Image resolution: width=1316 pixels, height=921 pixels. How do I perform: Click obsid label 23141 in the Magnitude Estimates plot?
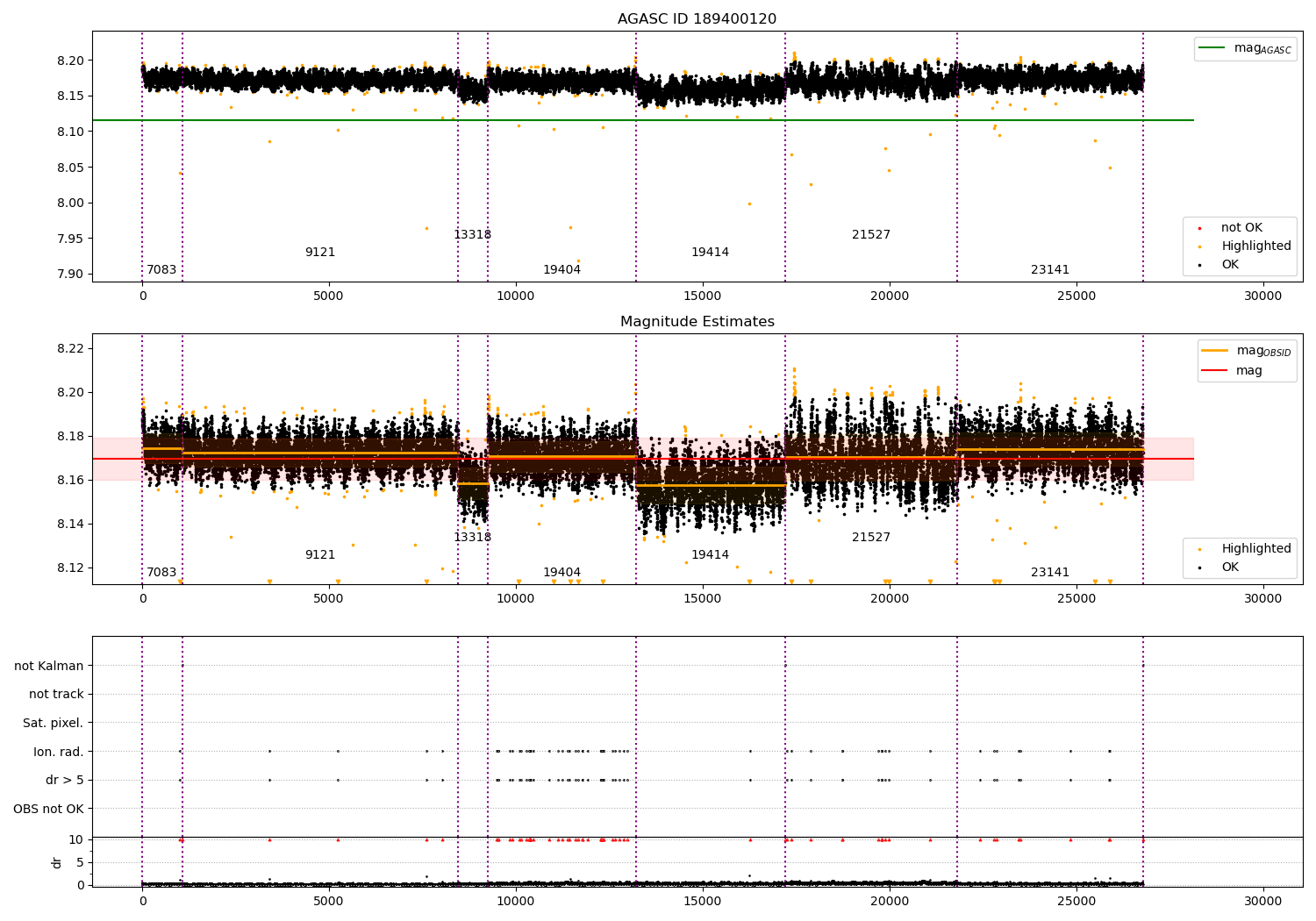1050,572
